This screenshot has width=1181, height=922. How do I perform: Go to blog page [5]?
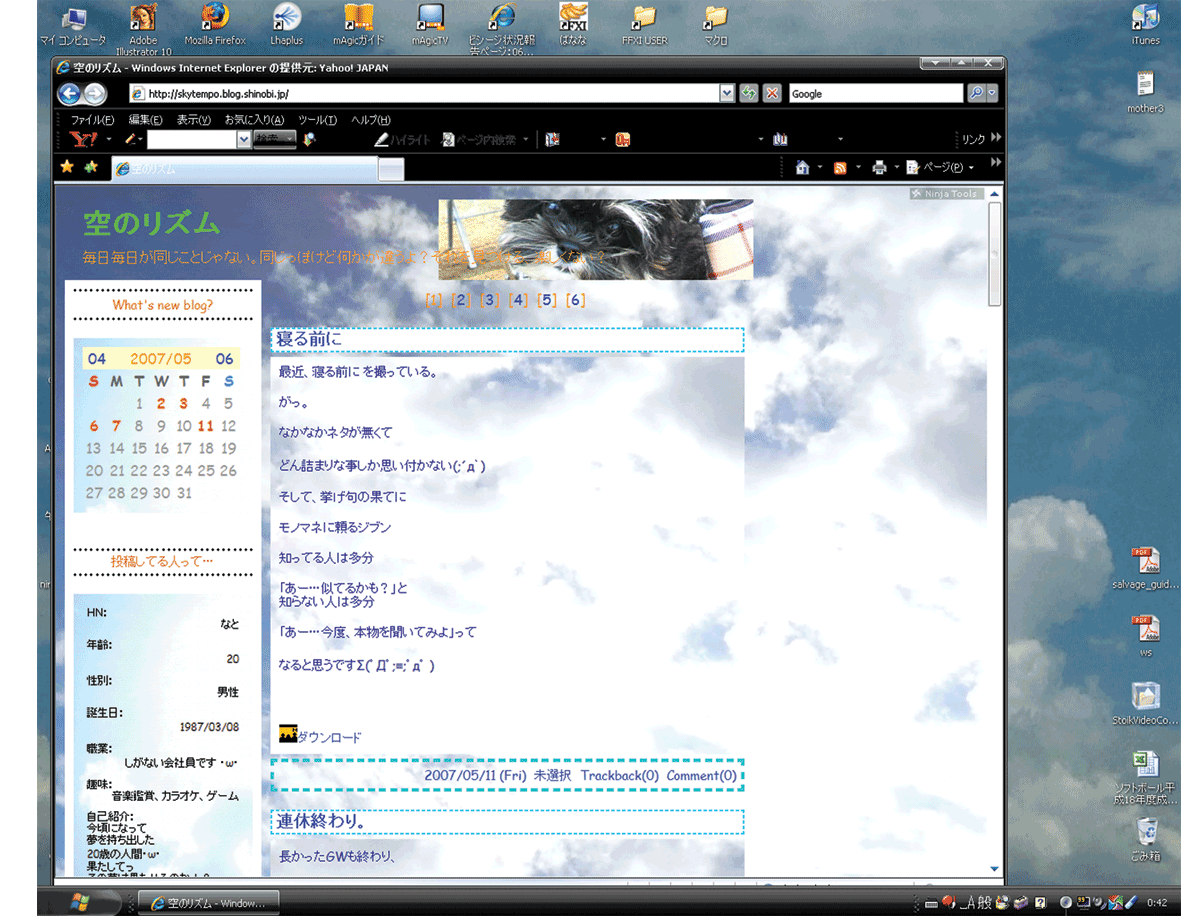(x=547, y=300)
